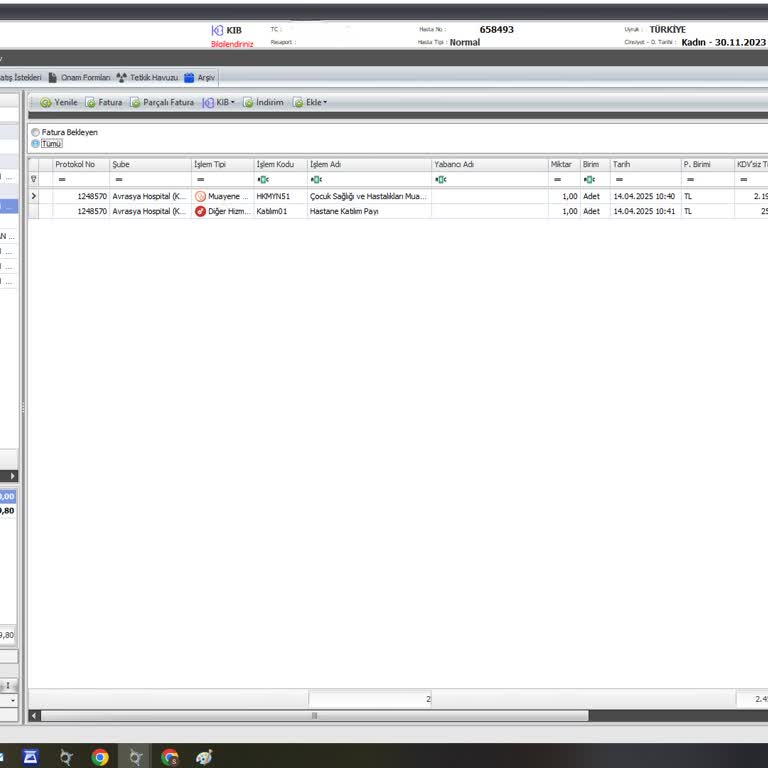
Task: Select the Tümü radio button
Action: [x=36, y=144]
